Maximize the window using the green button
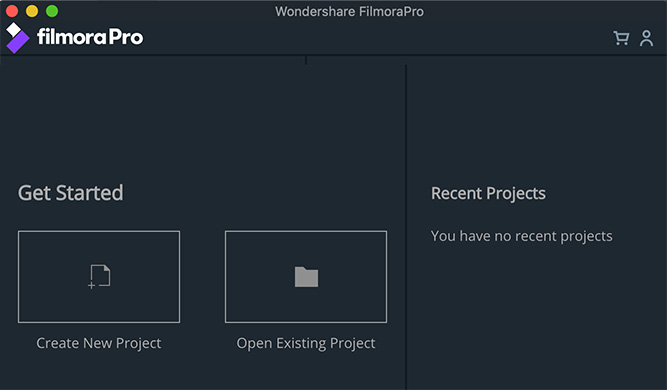This screenshot has width=667, height=390. [x=52, y=11]
